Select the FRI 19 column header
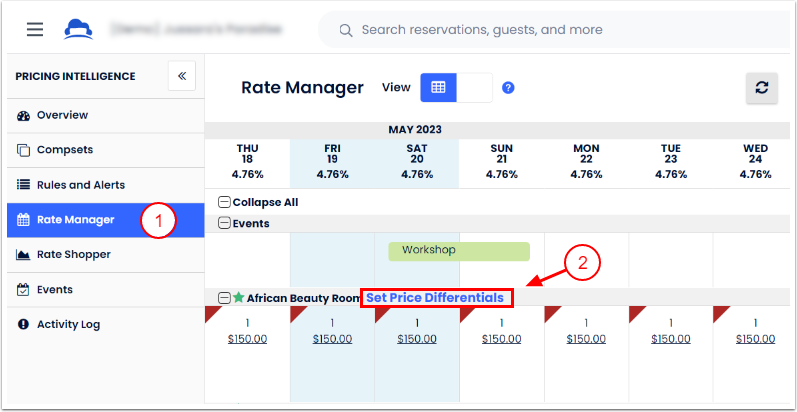The width and height of the screenshot is (797, 412). coord(332,162)
